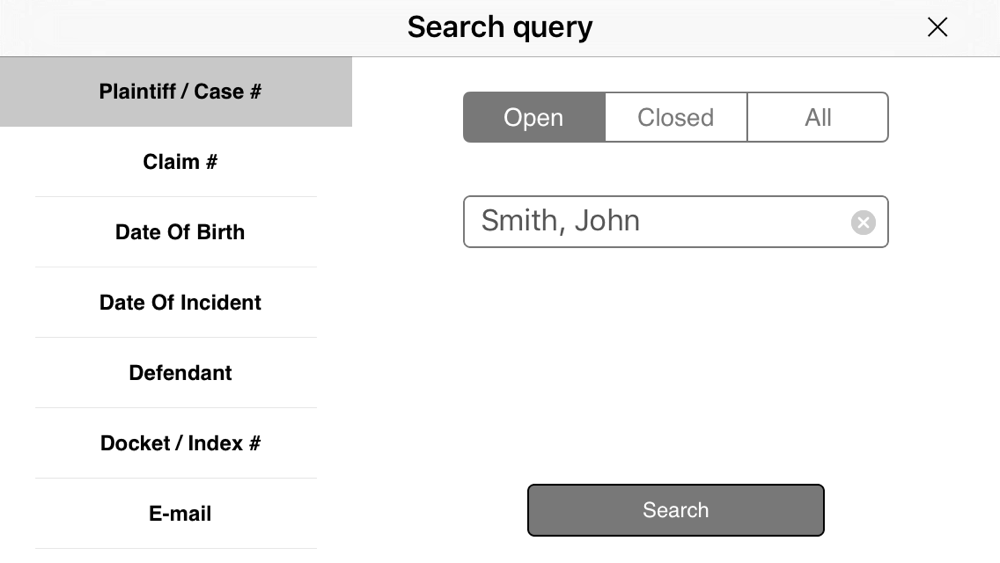Switch the filter to Closed cases
The height and width of the screenshot is (563, 1000).
pyautogui.click(x=676, y=117)
